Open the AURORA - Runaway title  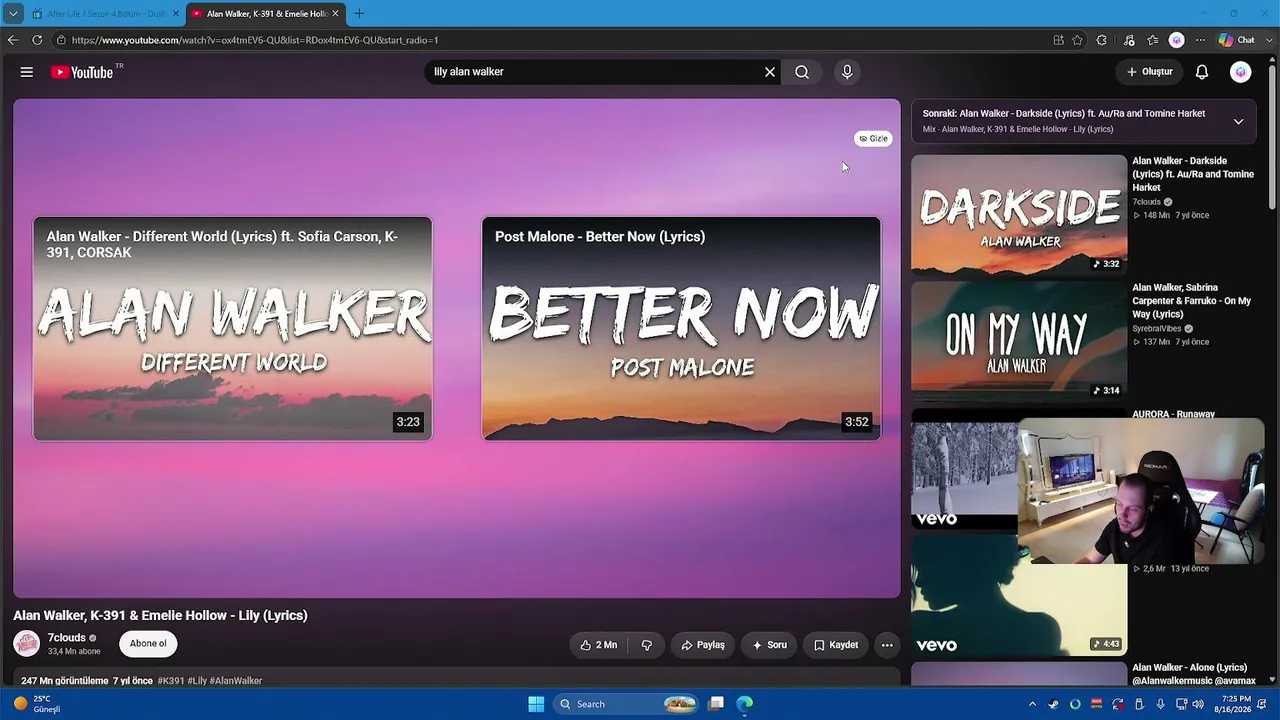click(1173, 413)
